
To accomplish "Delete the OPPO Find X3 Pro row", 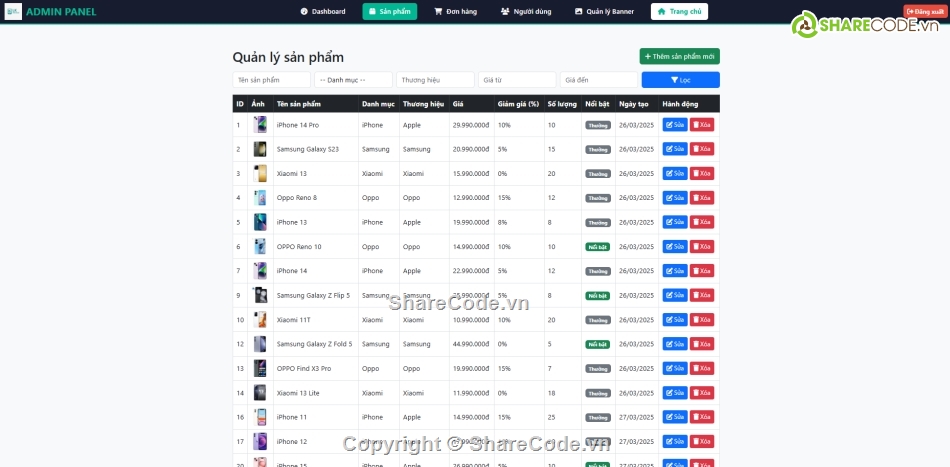I will click(x=702, y=368).
